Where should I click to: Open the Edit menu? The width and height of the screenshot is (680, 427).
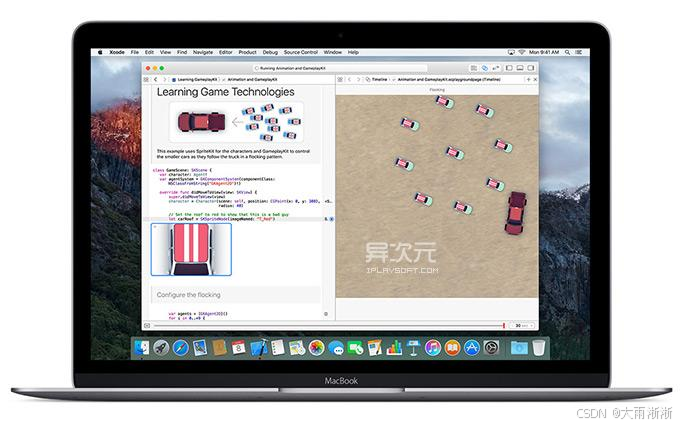[x=149, y=52]
